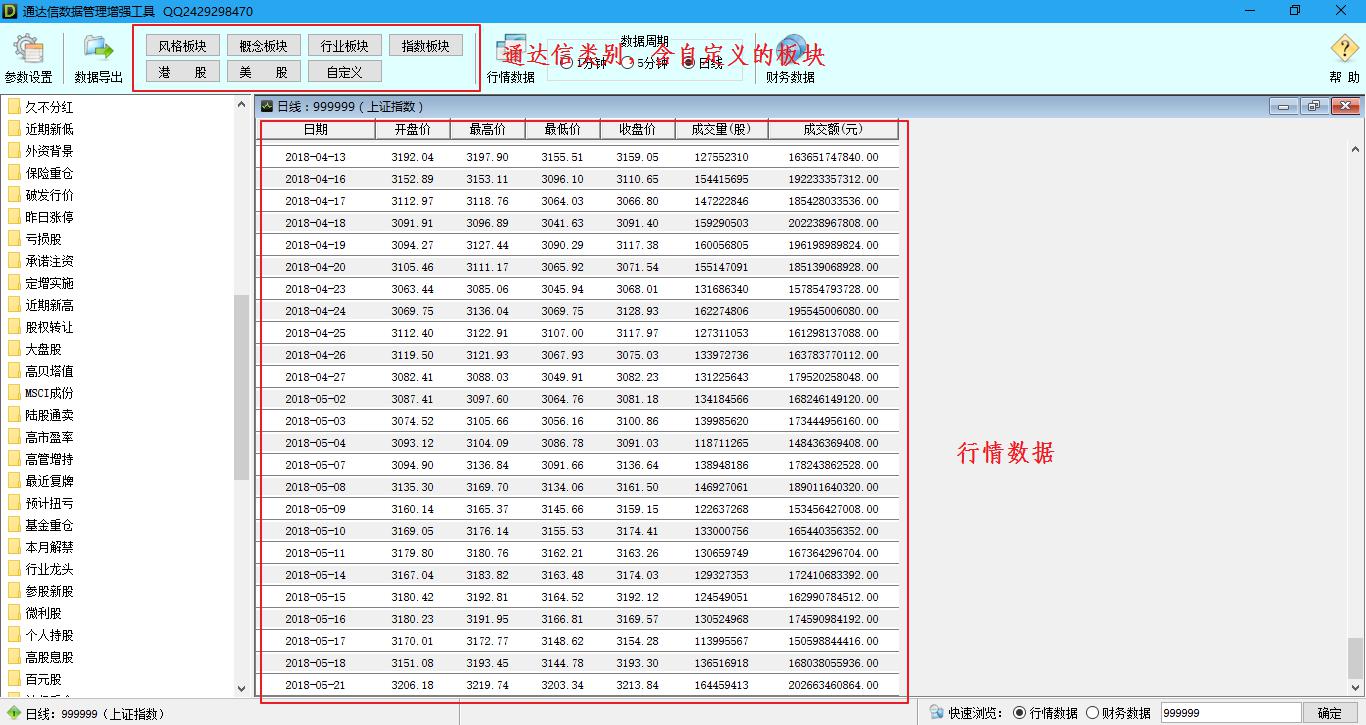Open the 帮助 help icon

[x=1344, y=50]
